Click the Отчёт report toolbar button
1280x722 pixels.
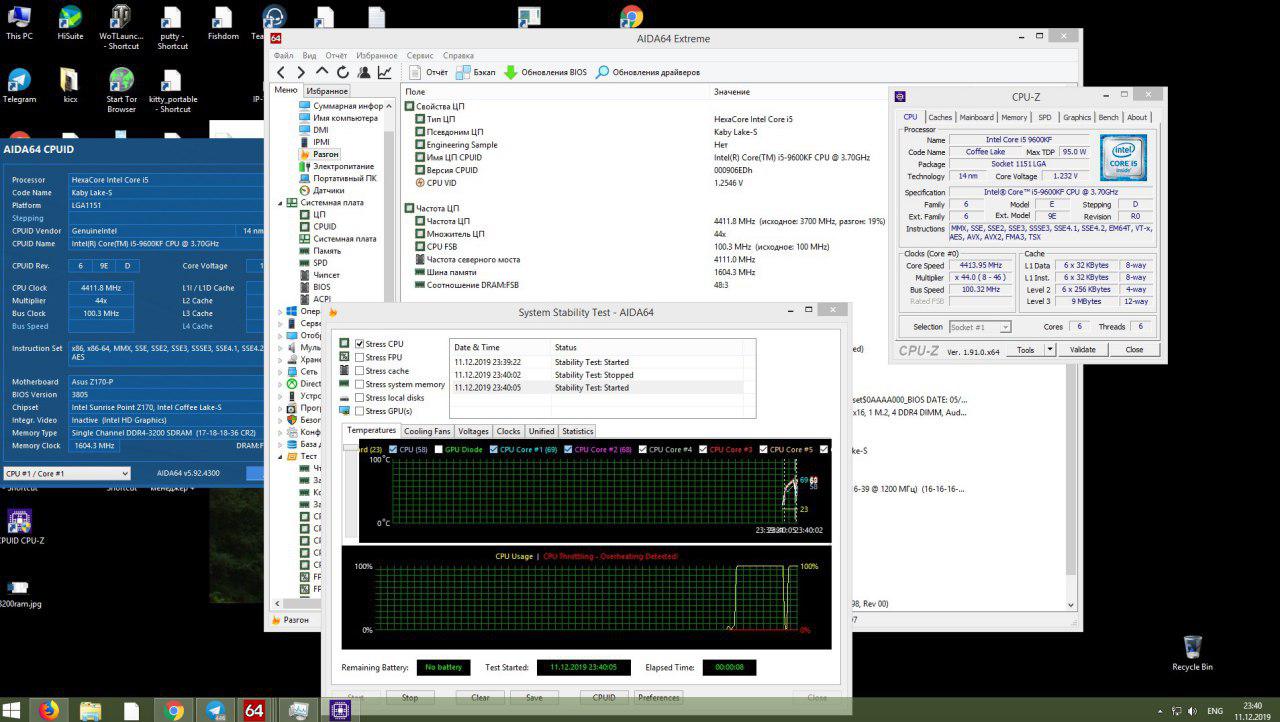pos(428,72)
